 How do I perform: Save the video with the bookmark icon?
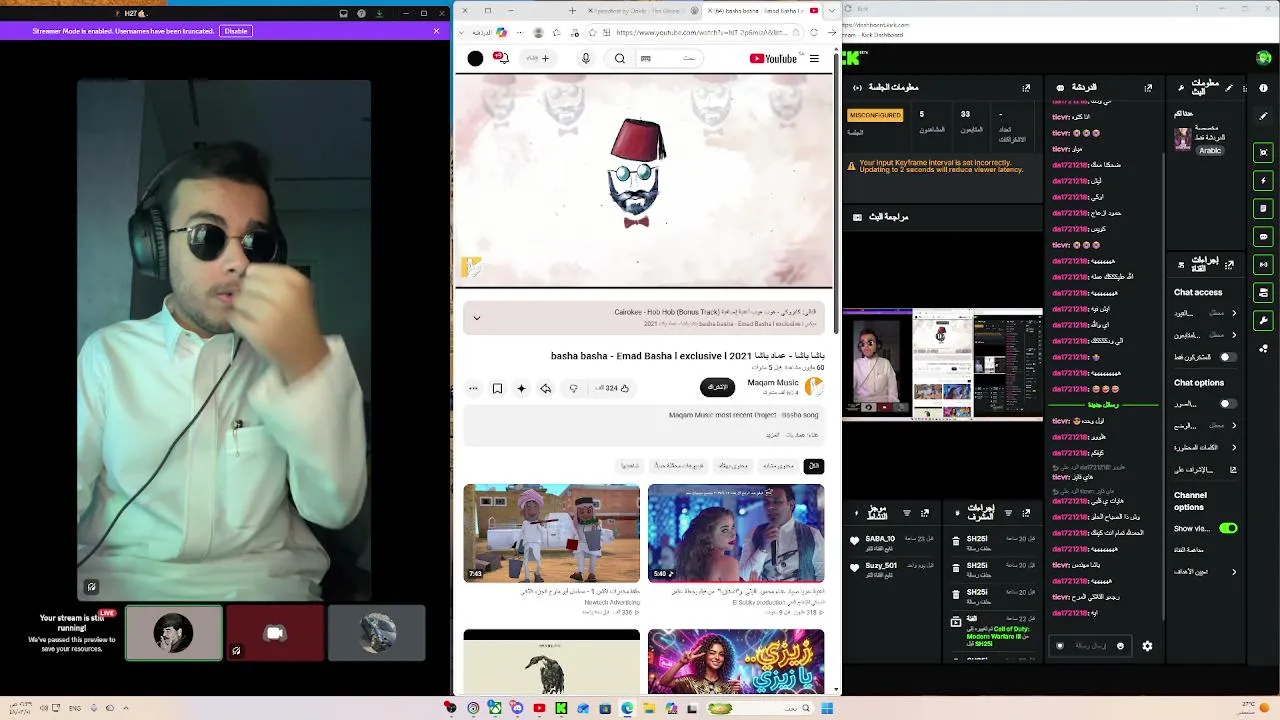[497, 388]
